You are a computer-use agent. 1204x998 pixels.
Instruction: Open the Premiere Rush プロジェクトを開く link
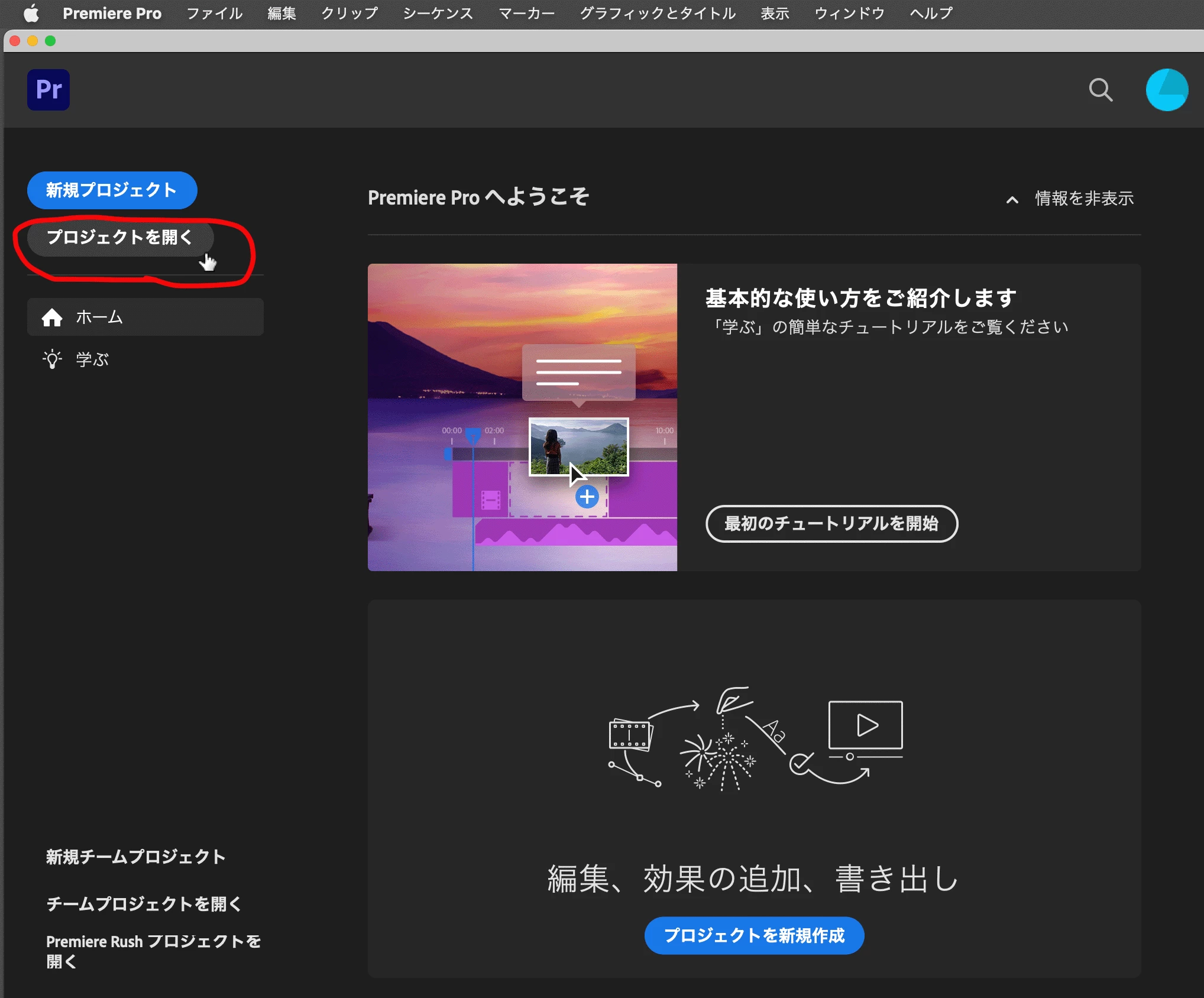click(x=153, y=951)
